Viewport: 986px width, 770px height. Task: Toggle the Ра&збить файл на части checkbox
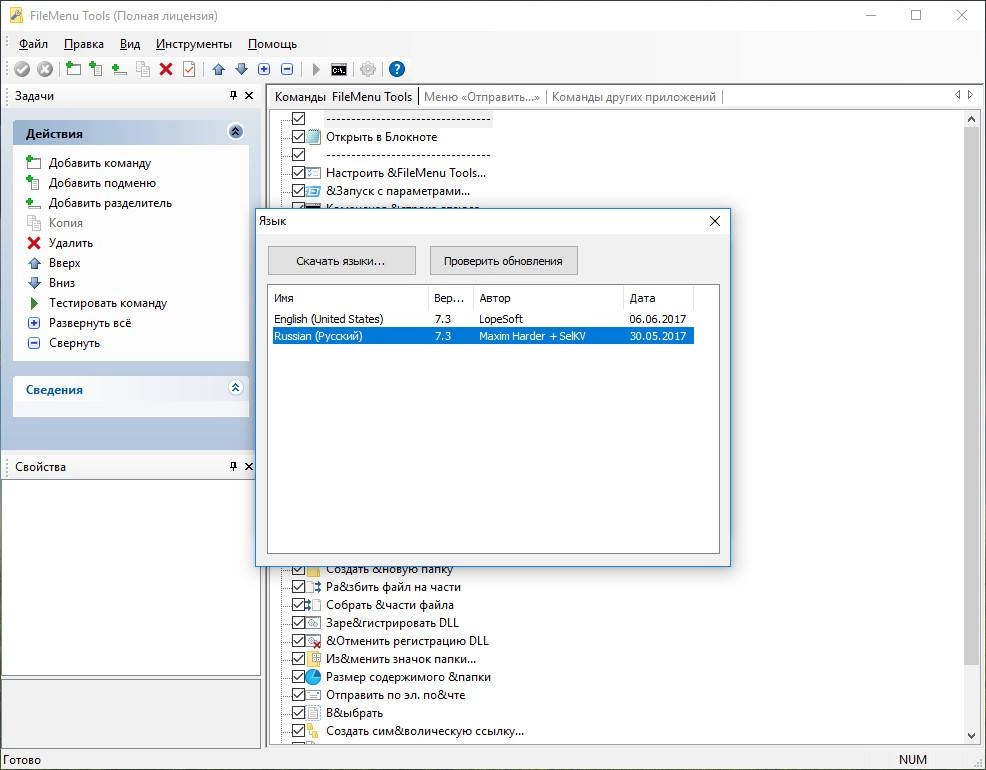click(299, 587)
